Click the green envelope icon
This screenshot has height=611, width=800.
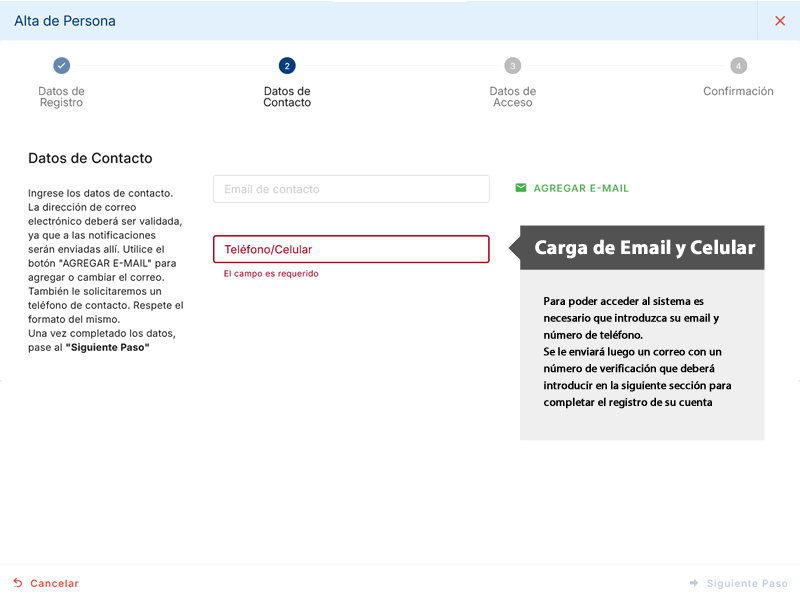(x=521, y=188)
